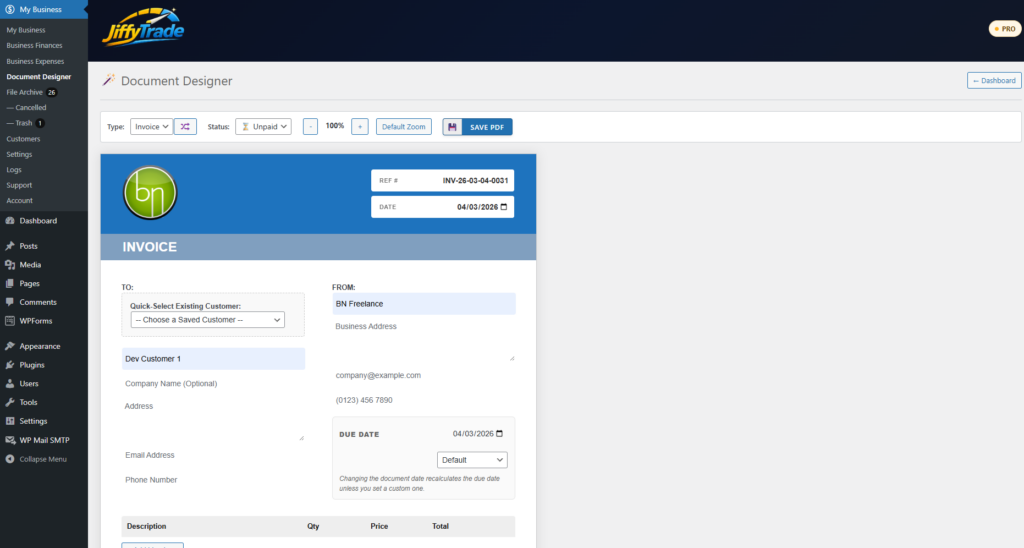
Task: Open Plugins via its sidebar icon
Action: (10, 365)
